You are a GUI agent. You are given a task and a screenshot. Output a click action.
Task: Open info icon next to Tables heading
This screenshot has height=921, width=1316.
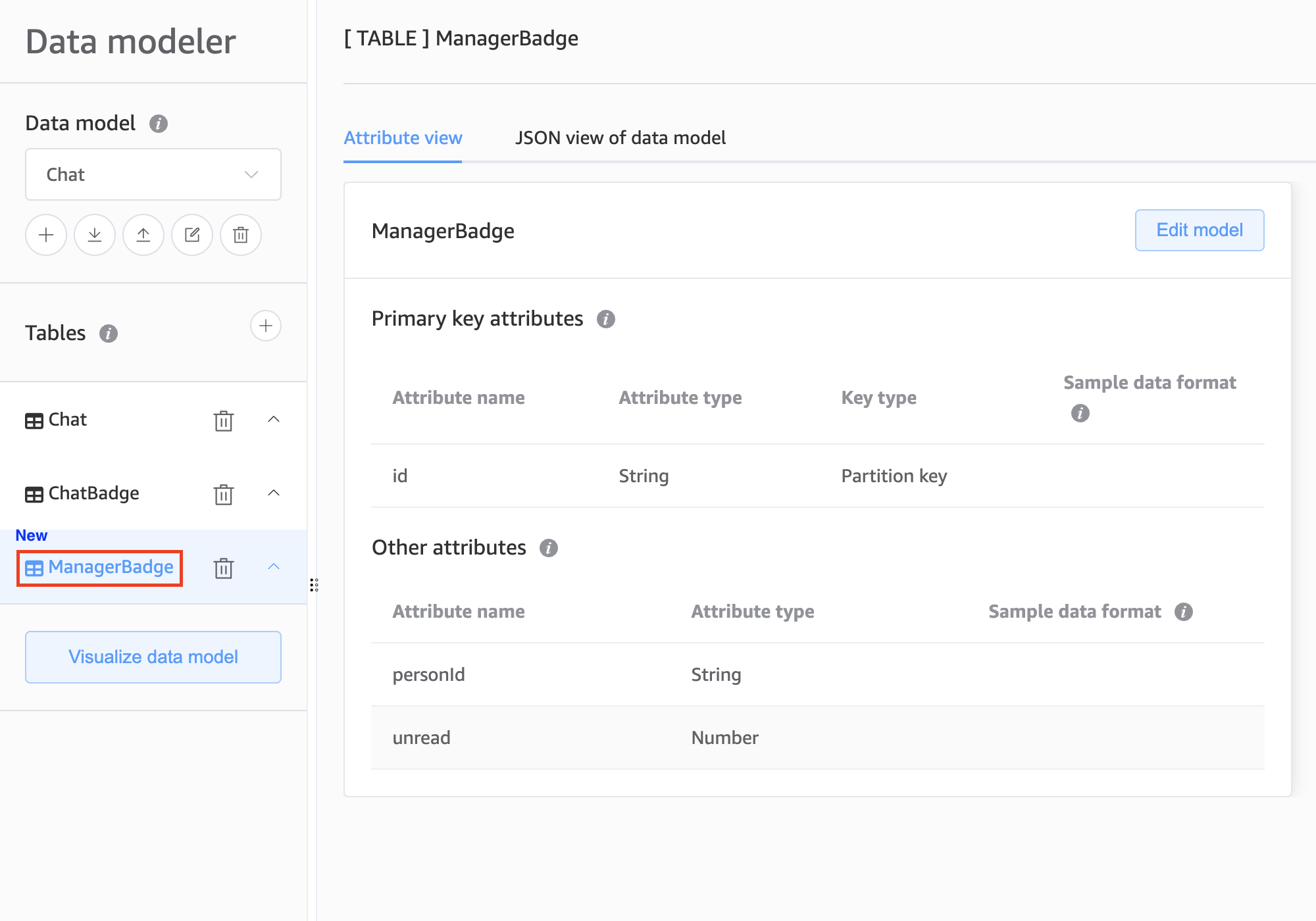pos(109,334)
